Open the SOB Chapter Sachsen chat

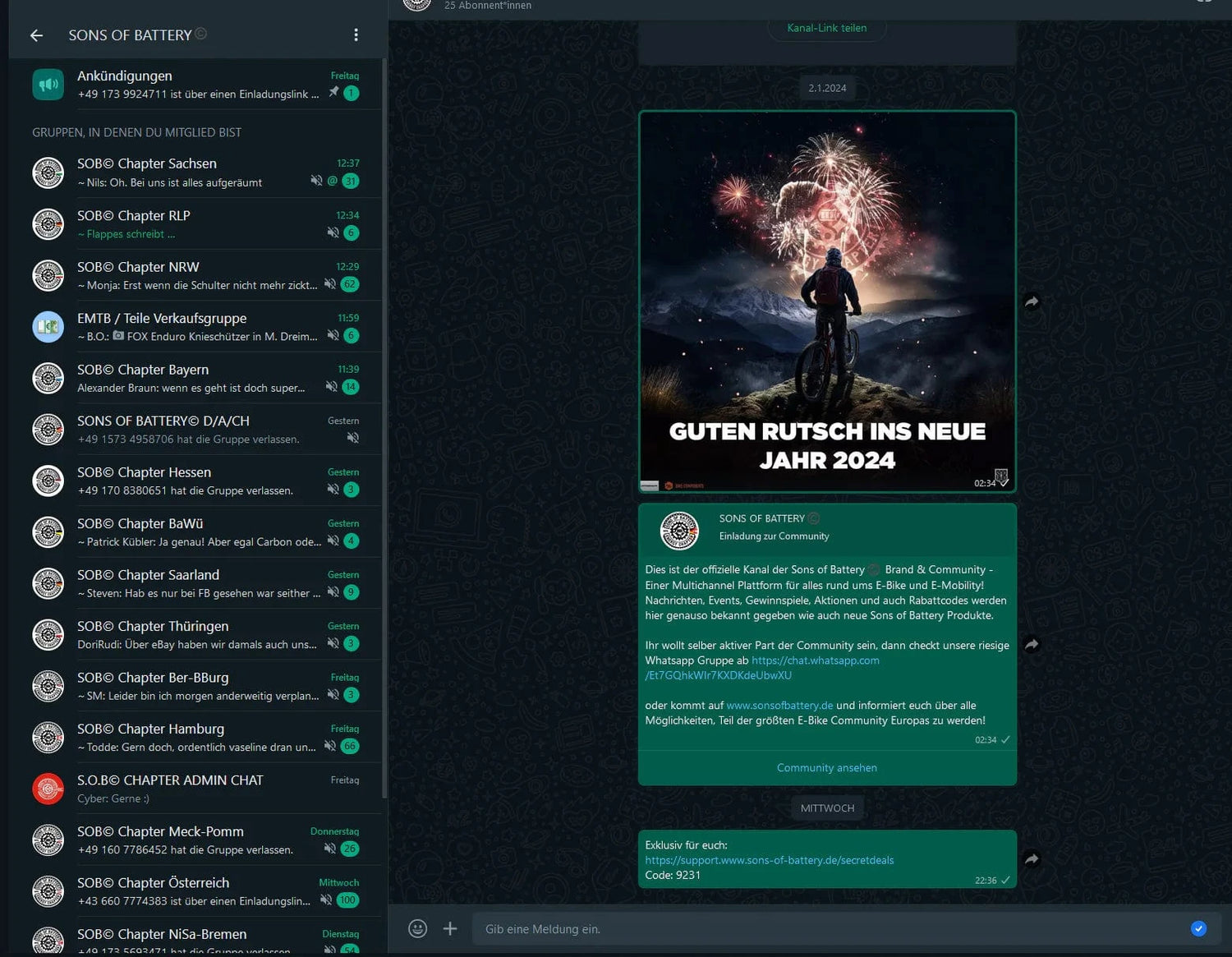197,173
